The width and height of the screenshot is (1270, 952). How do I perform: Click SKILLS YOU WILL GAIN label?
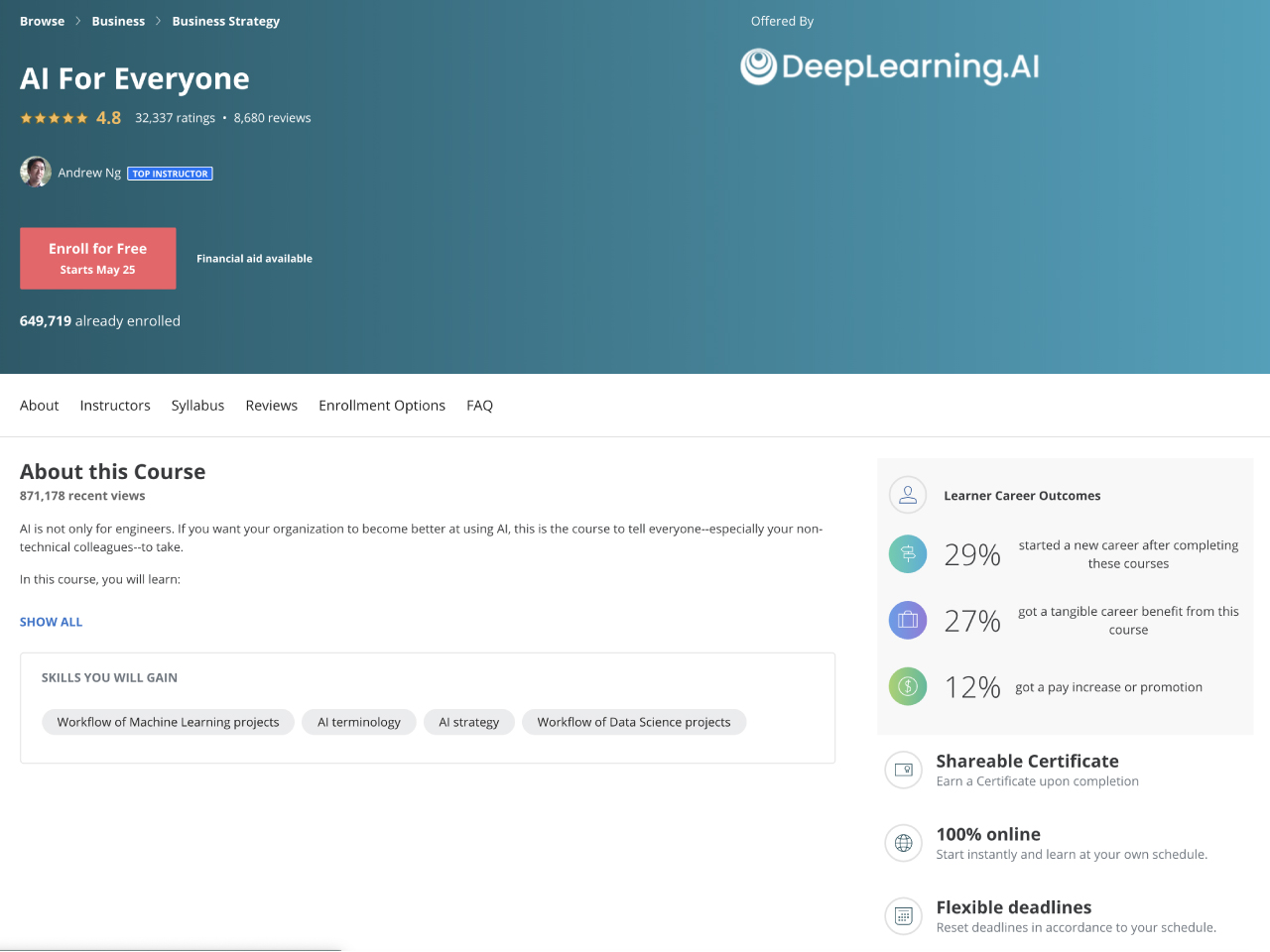(x=109, y=678)
